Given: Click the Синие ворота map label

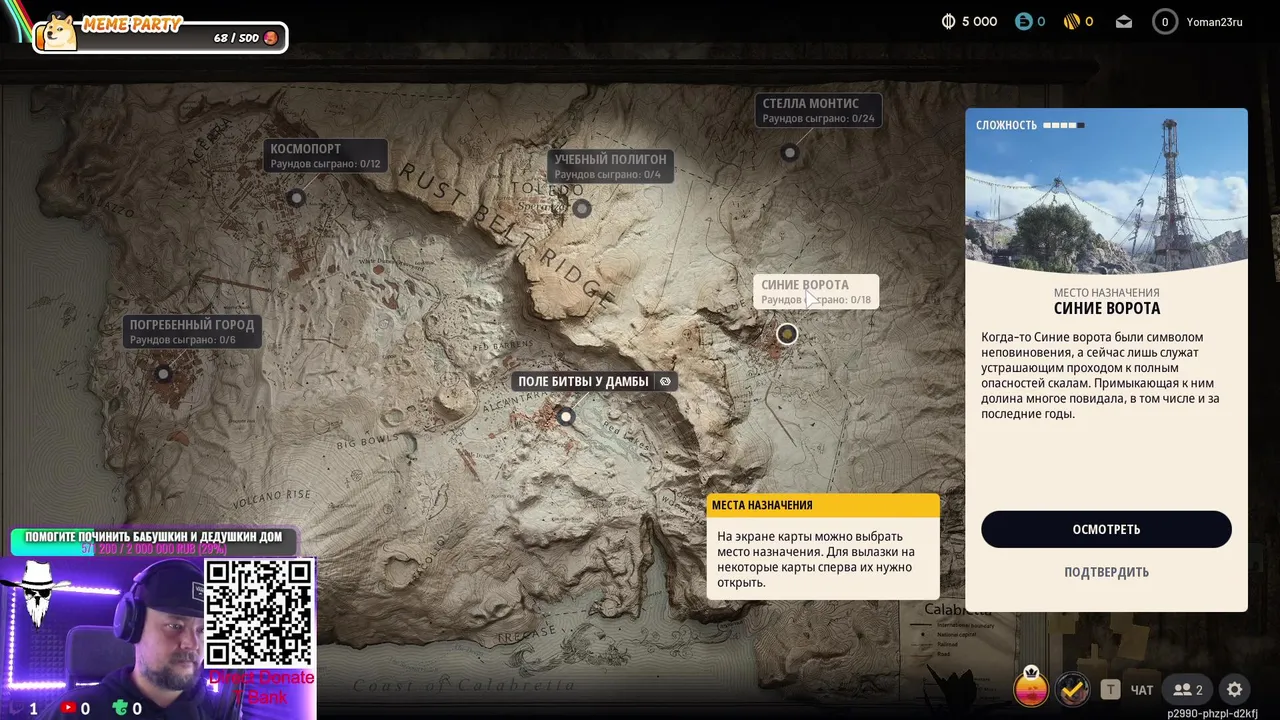Looking at the screenshot, I should point(816,292).
